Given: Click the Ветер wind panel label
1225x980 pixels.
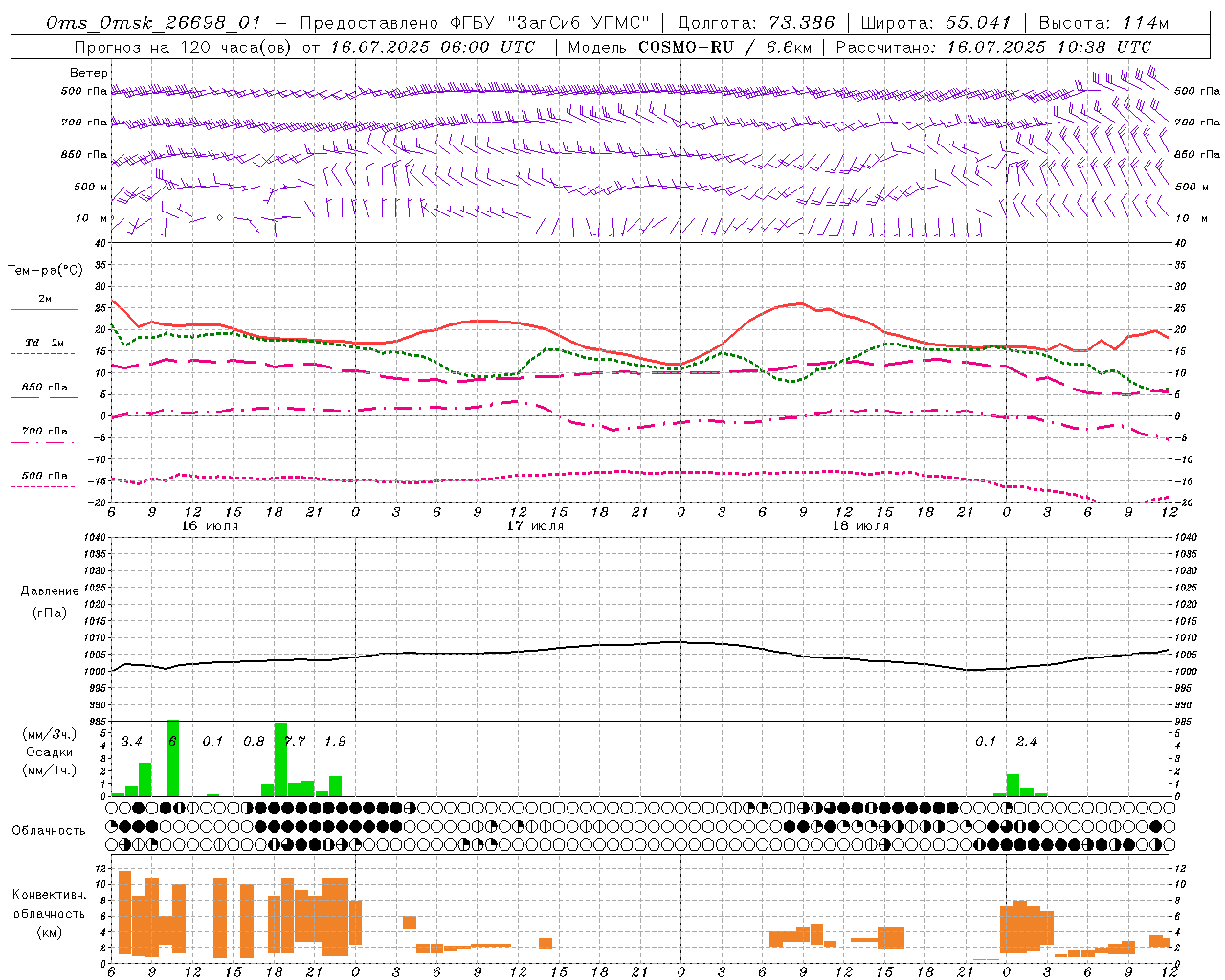Looking at the screenshot, I should coord(88,73).
